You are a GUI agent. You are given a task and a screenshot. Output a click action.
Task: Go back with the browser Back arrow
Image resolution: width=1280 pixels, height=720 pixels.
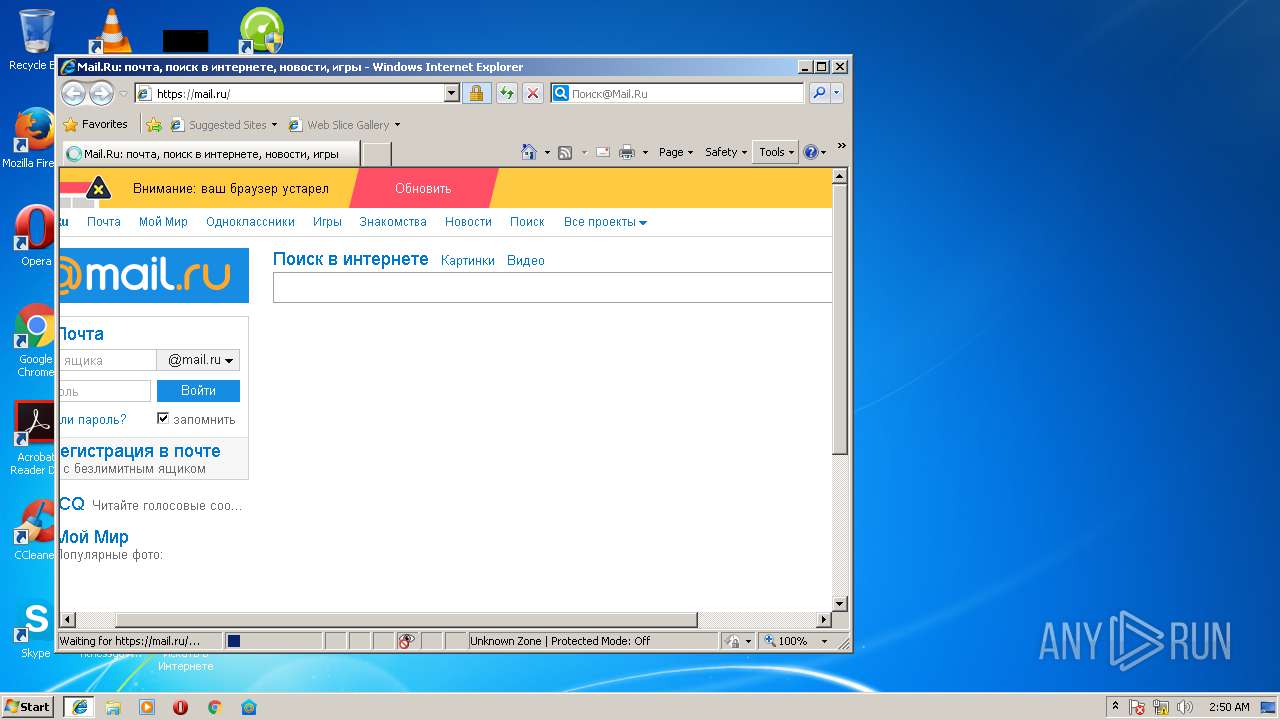(x=73, y=93)
